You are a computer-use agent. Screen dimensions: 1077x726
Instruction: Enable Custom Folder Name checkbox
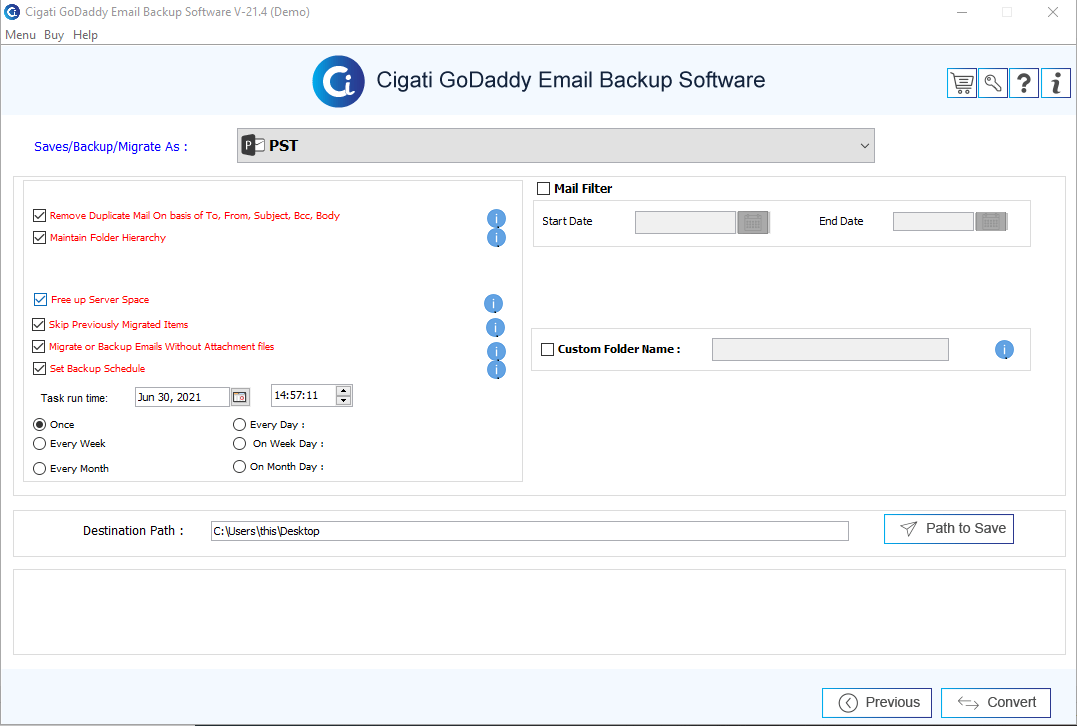click(x=547, y=349)
